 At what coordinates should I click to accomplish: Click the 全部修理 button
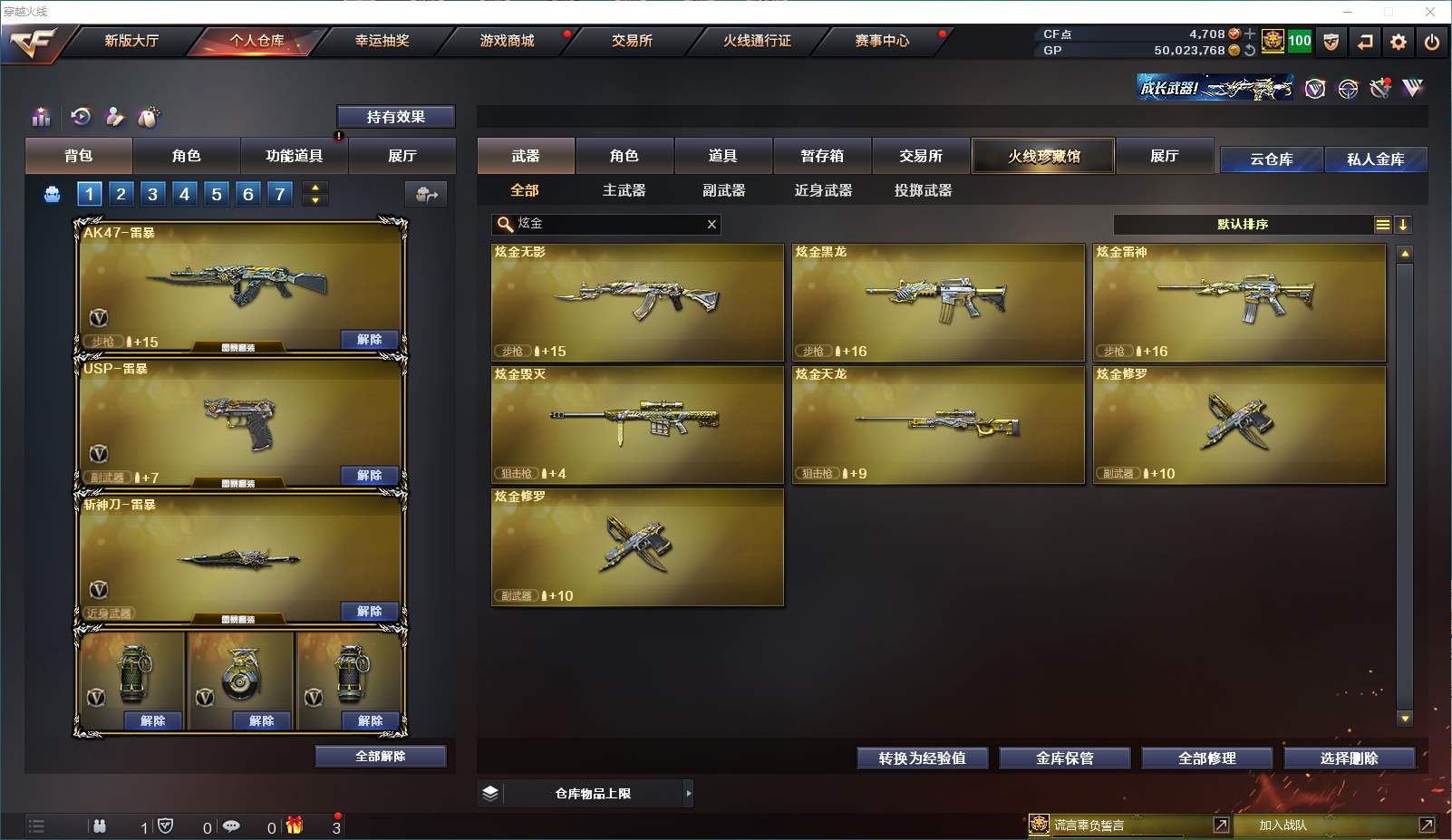[x=1207, y=758]
